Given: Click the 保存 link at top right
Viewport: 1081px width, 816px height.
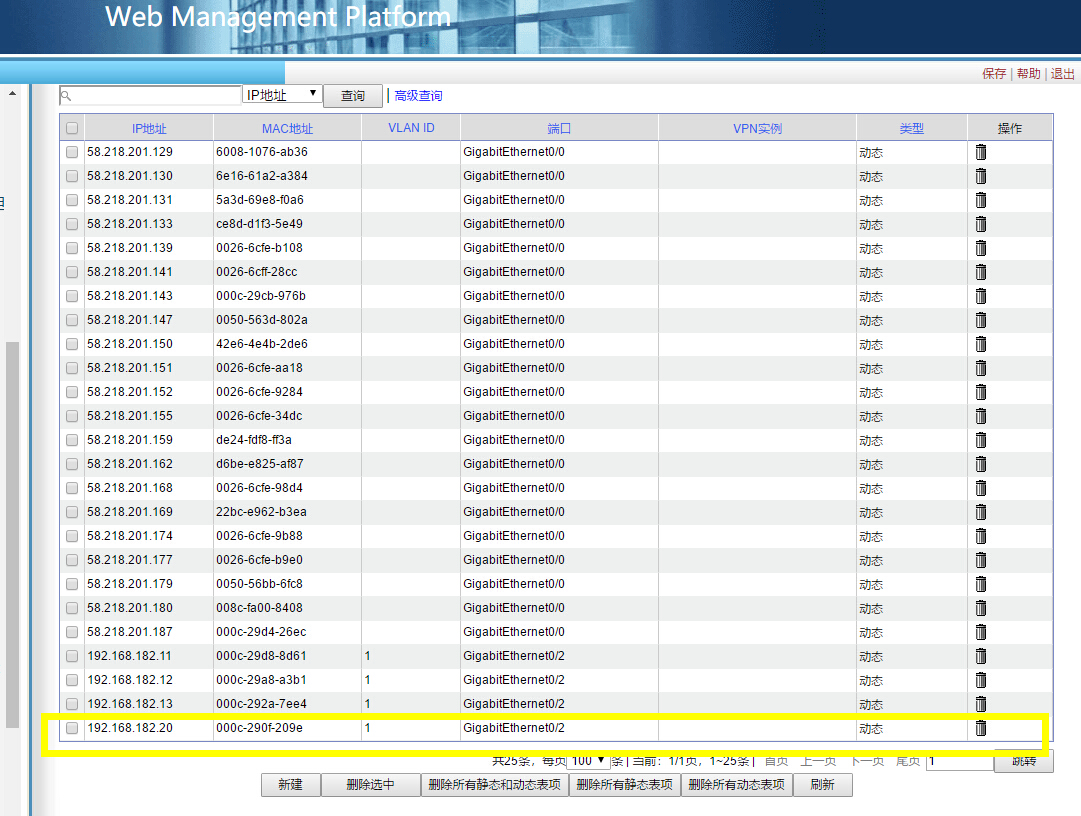Looking at the screenshot, I should pyautogui.click(x=994, y=74).
